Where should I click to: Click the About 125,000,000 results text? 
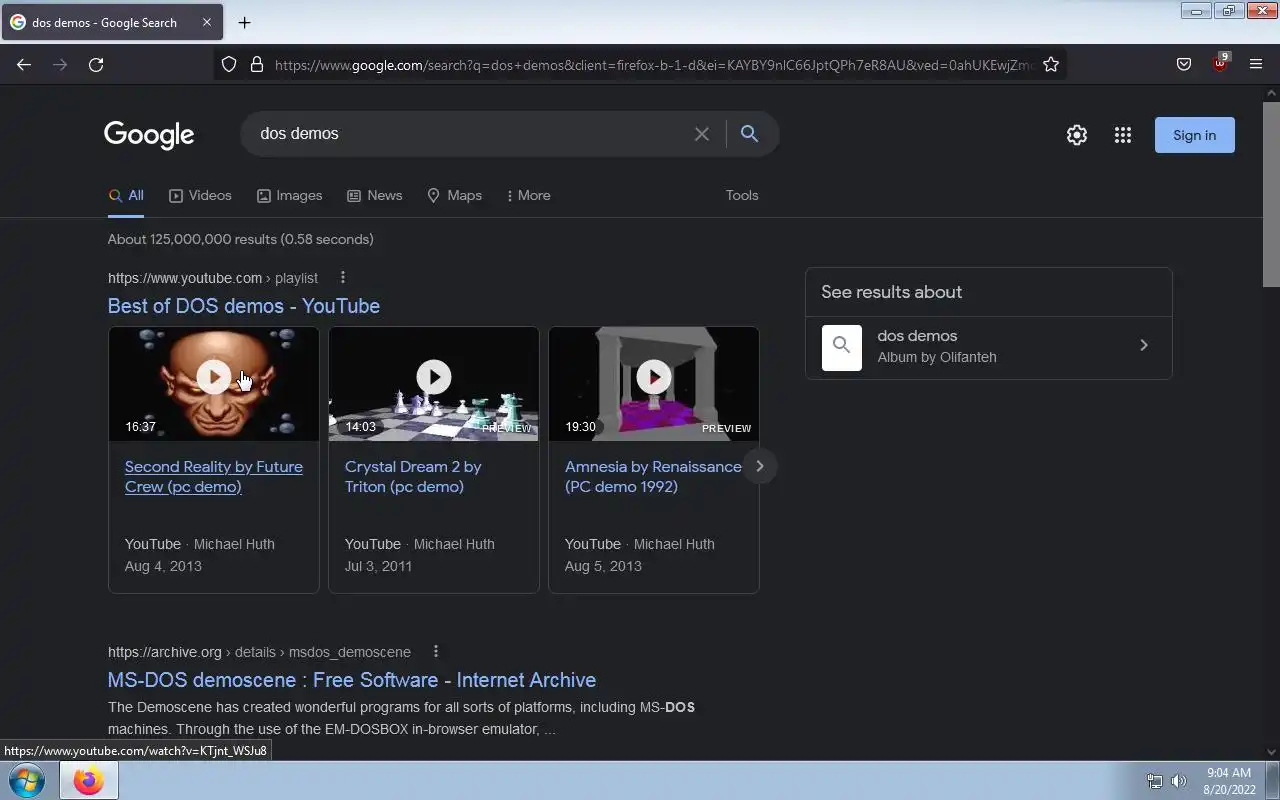point(241,239)
